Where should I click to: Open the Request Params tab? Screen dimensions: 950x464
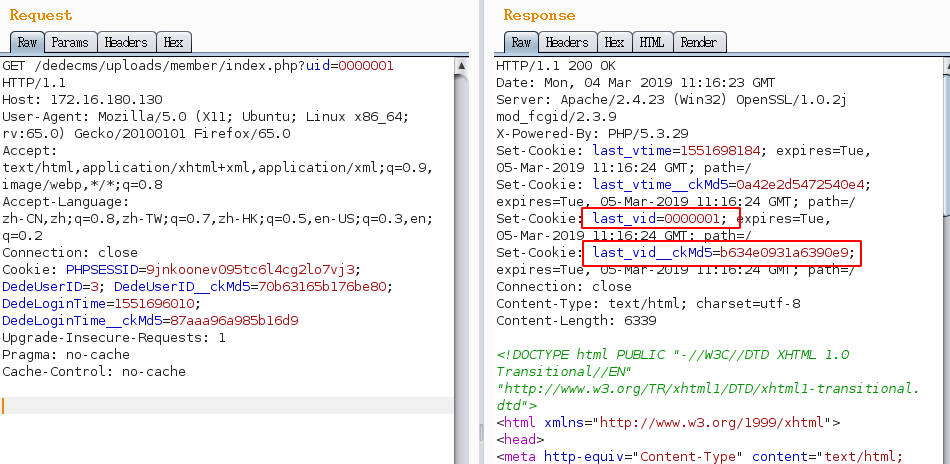pyautogui.click(x=70, y=42)
